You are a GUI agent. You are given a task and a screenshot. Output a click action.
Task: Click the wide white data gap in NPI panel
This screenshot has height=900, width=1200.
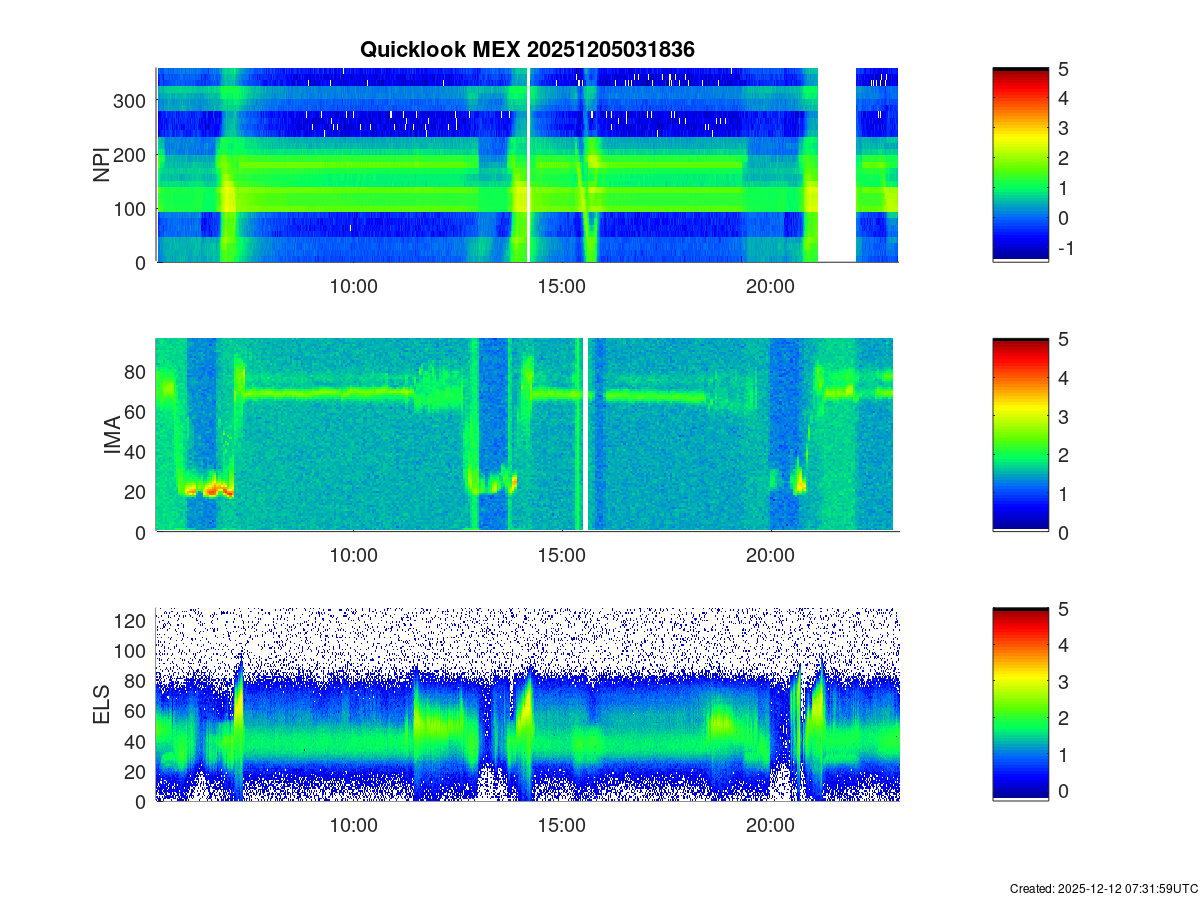click(x=837, y=165)
